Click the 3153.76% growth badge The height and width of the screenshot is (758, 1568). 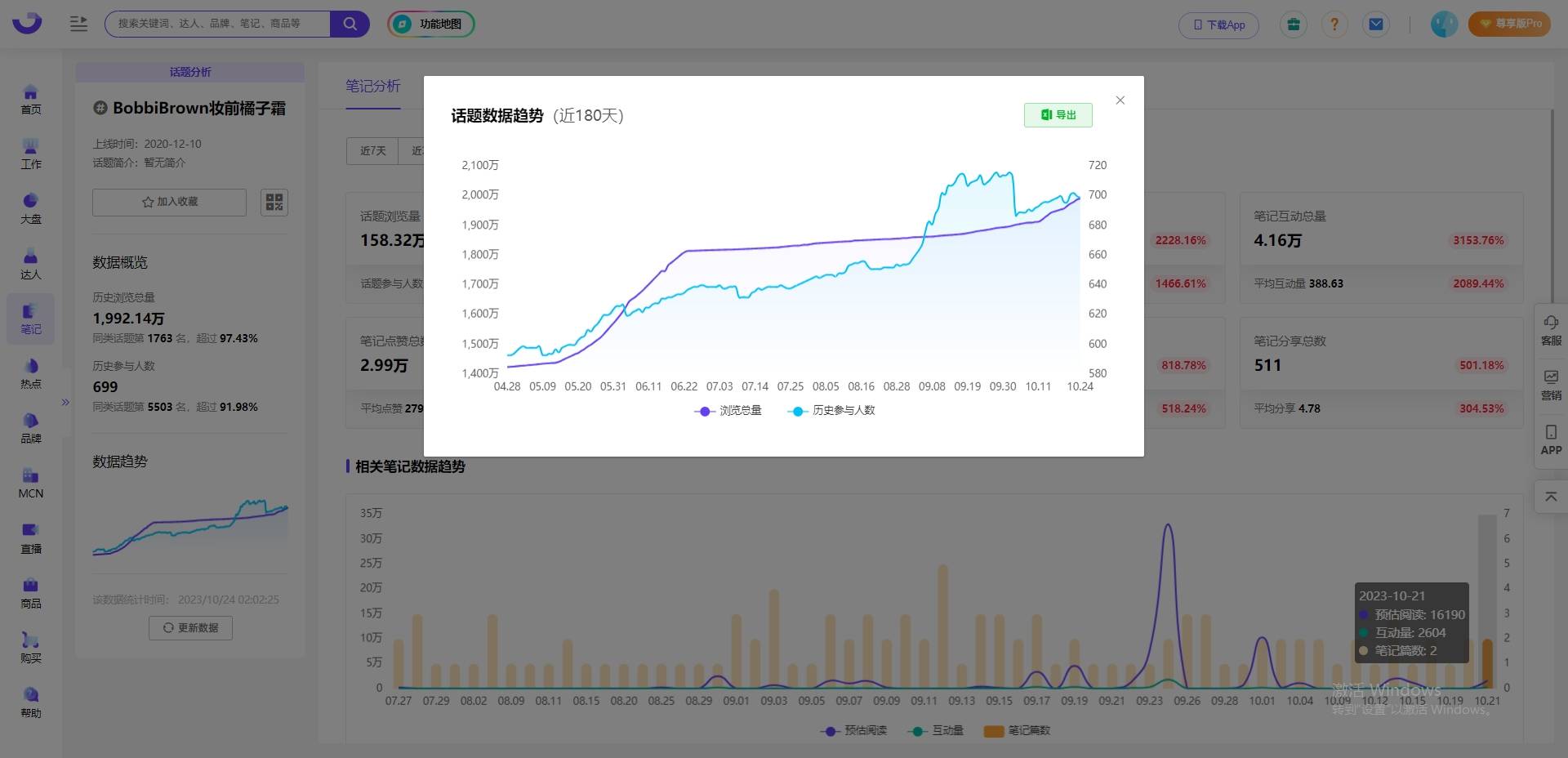1478,240
